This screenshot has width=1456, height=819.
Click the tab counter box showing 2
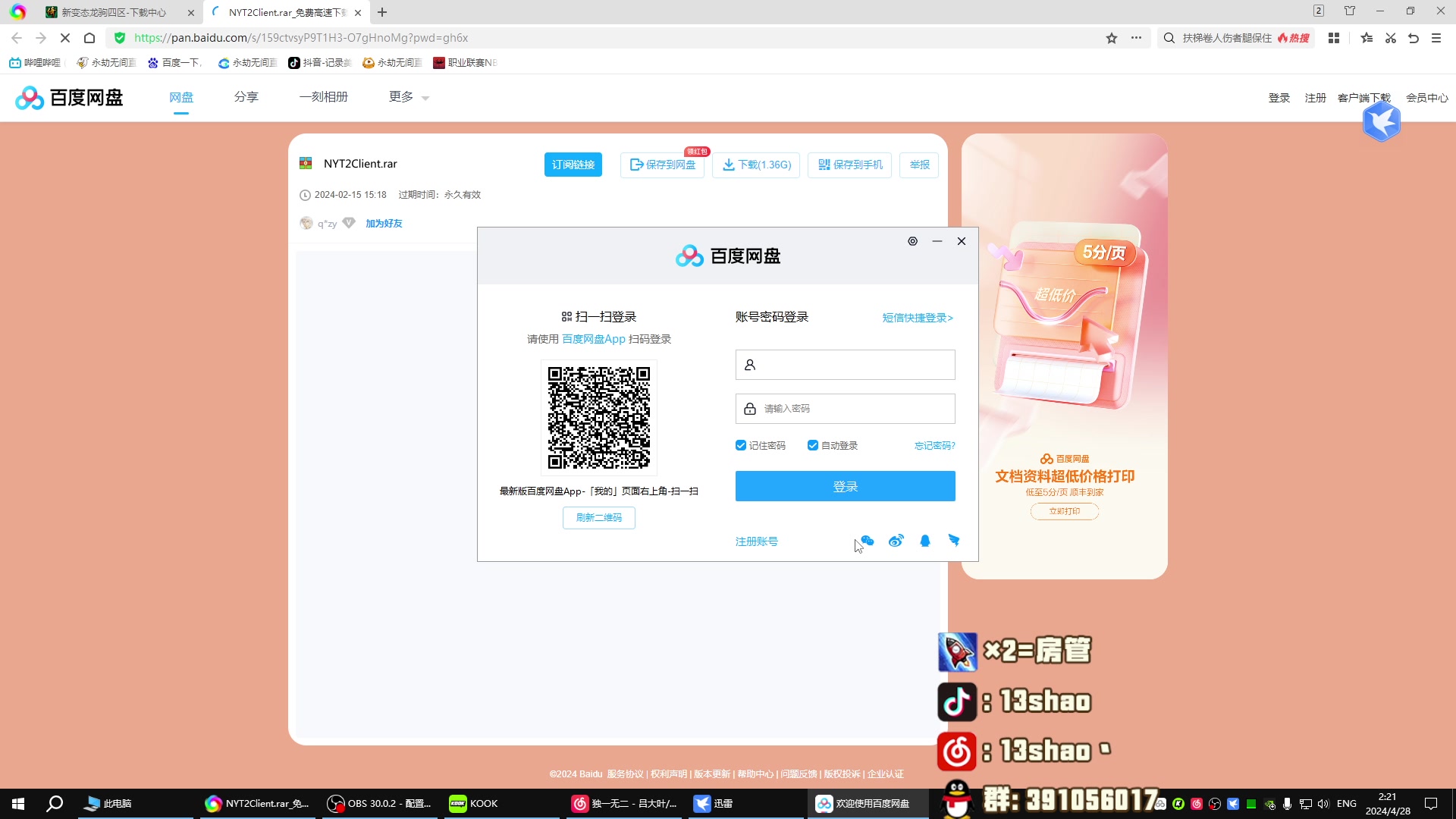[x=1319, y=11]
